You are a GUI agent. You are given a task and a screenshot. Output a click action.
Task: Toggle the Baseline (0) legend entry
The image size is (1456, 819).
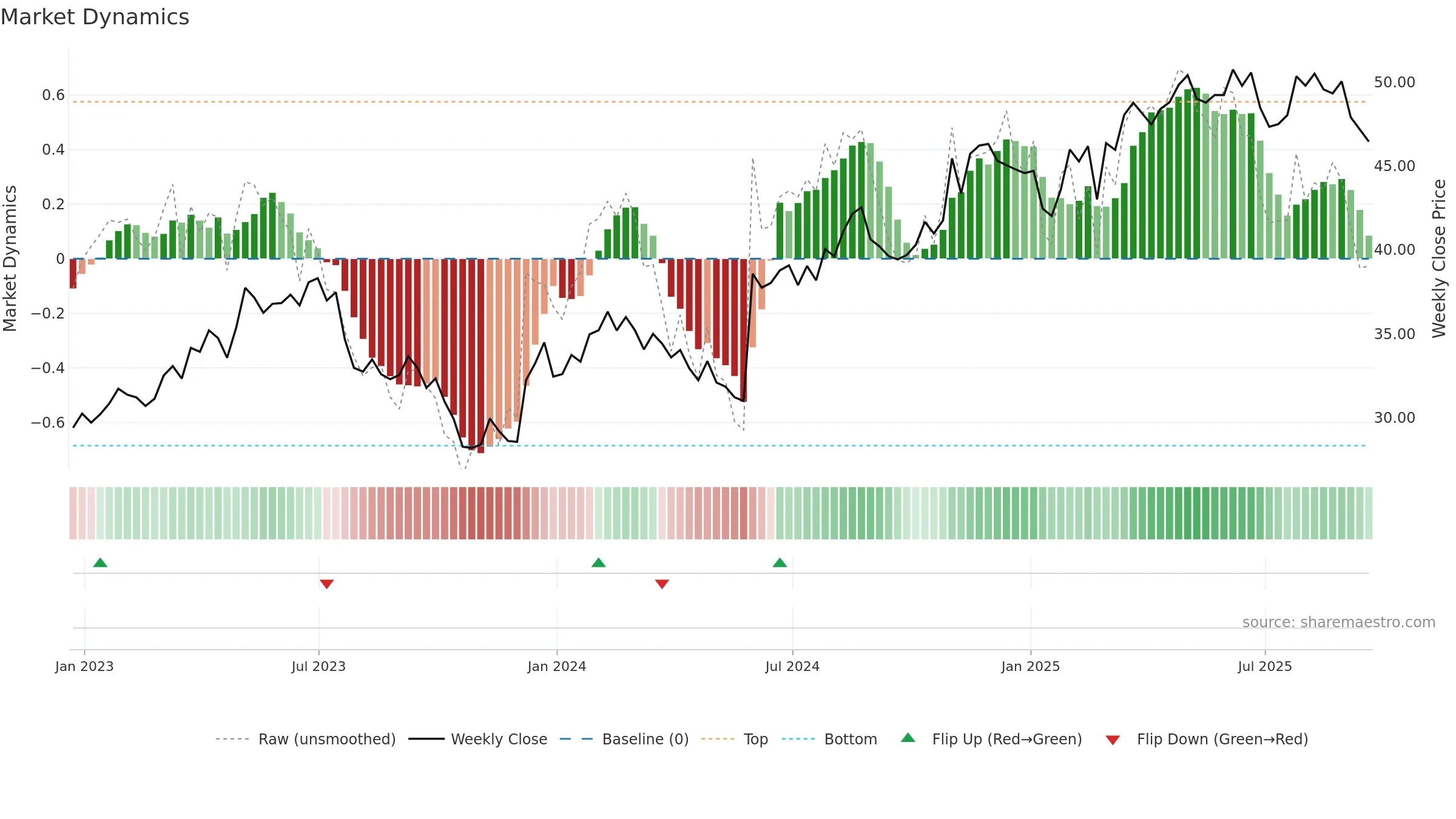[624, 739]
